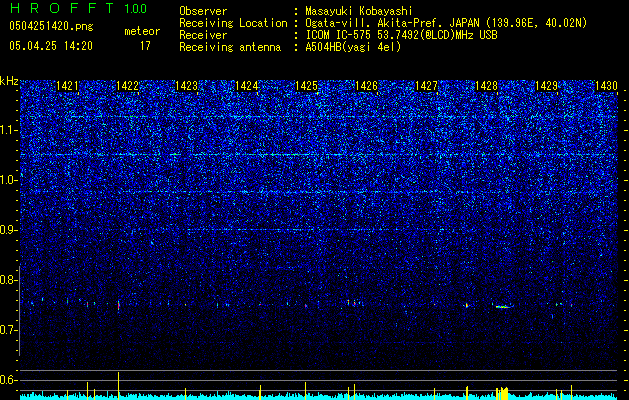
Task: Click the 1427 time marker
Action: (x=426, y=85)
